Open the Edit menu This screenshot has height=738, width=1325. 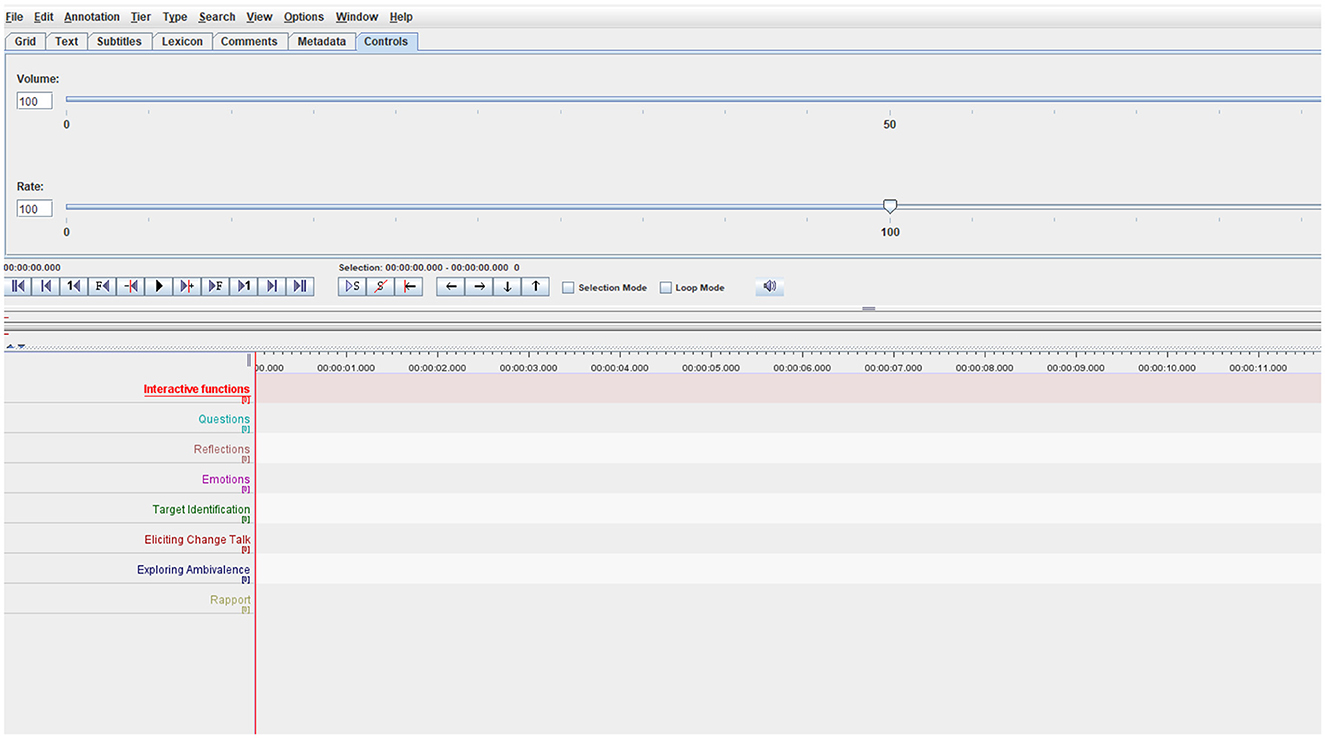pyautogui.click(x=44, y=17)
